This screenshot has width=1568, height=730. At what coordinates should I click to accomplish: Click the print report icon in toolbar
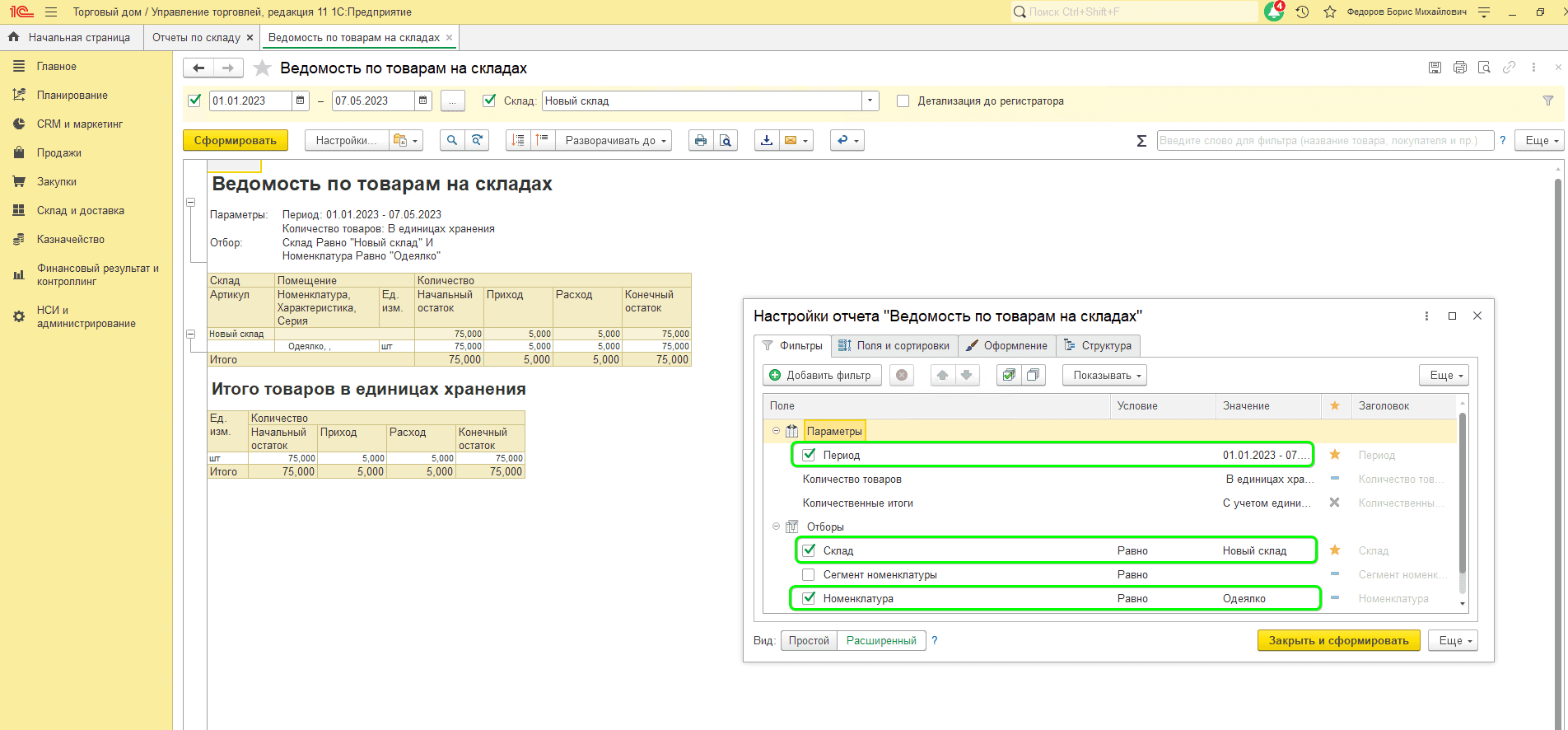pyautogui.click(x=700, y=141)
